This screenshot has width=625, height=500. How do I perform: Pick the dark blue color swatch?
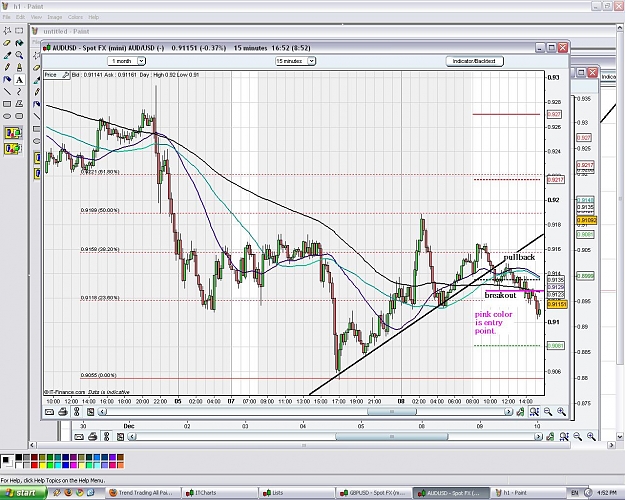[65, 457]
